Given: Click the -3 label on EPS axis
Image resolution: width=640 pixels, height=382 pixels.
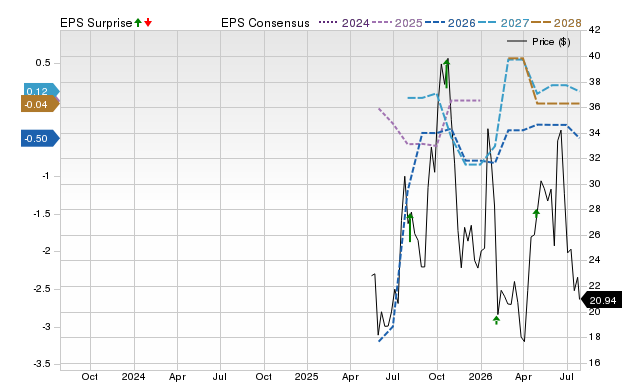Looking at the screenshot, I should point(46,327).
